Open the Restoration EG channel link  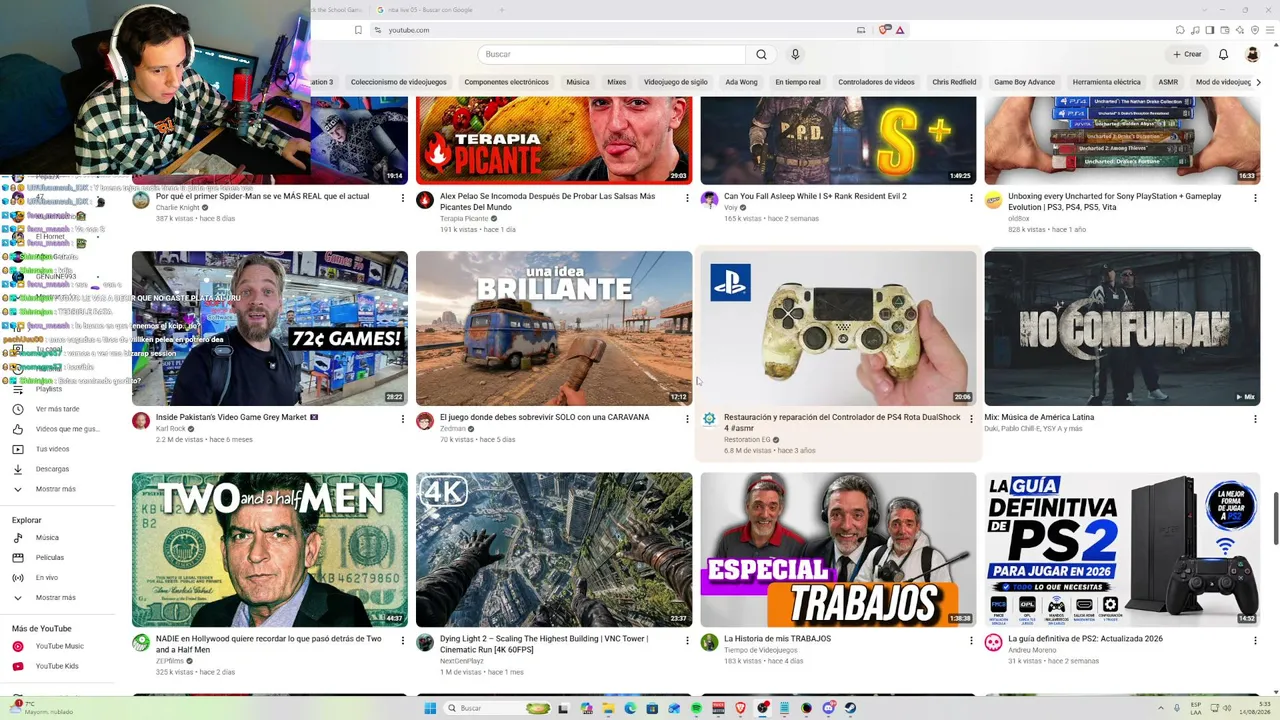point(747,439)
